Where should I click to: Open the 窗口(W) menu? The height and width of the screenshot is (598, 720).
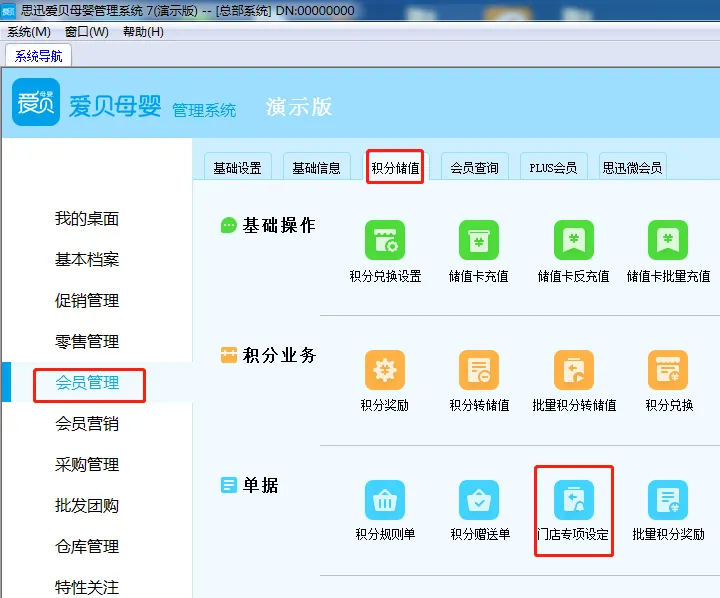coord(87,32)
